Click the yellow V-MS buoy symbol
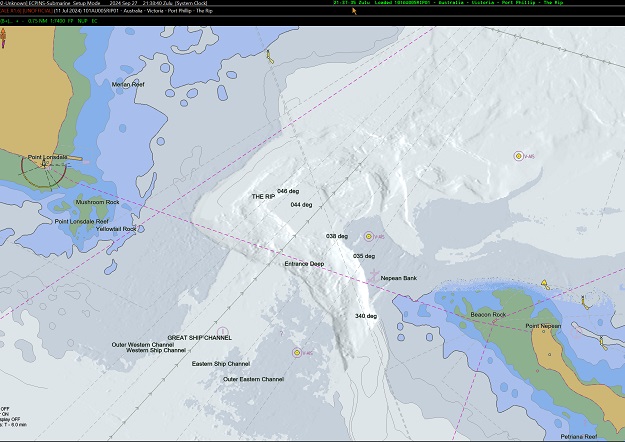Viewport: 625px width, 442px height. (x=519, y=156)
